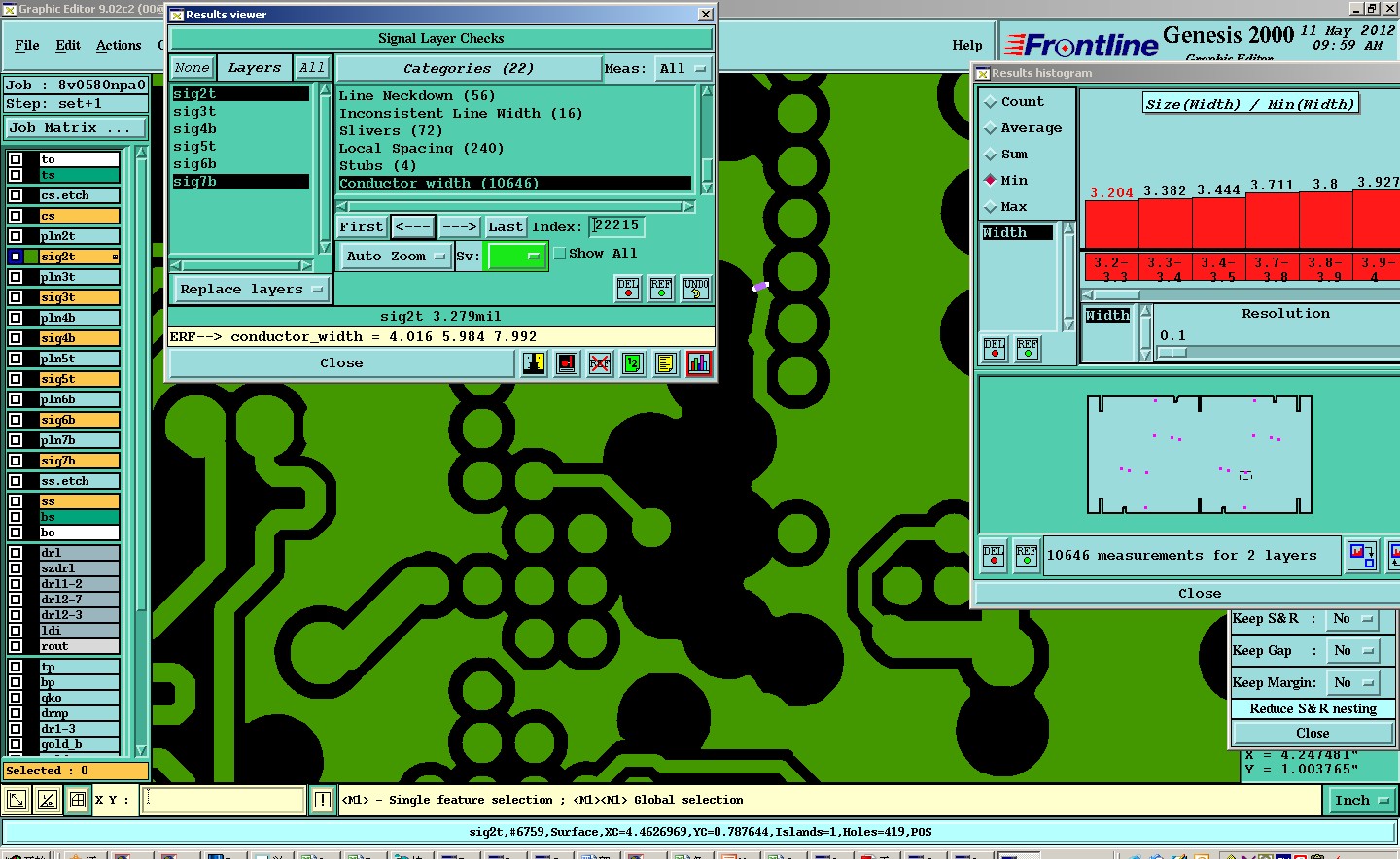This screenshot has height=859, width=1400.
Task: Open the Keep Gap No dropdown
Action: coord(1353,651)
